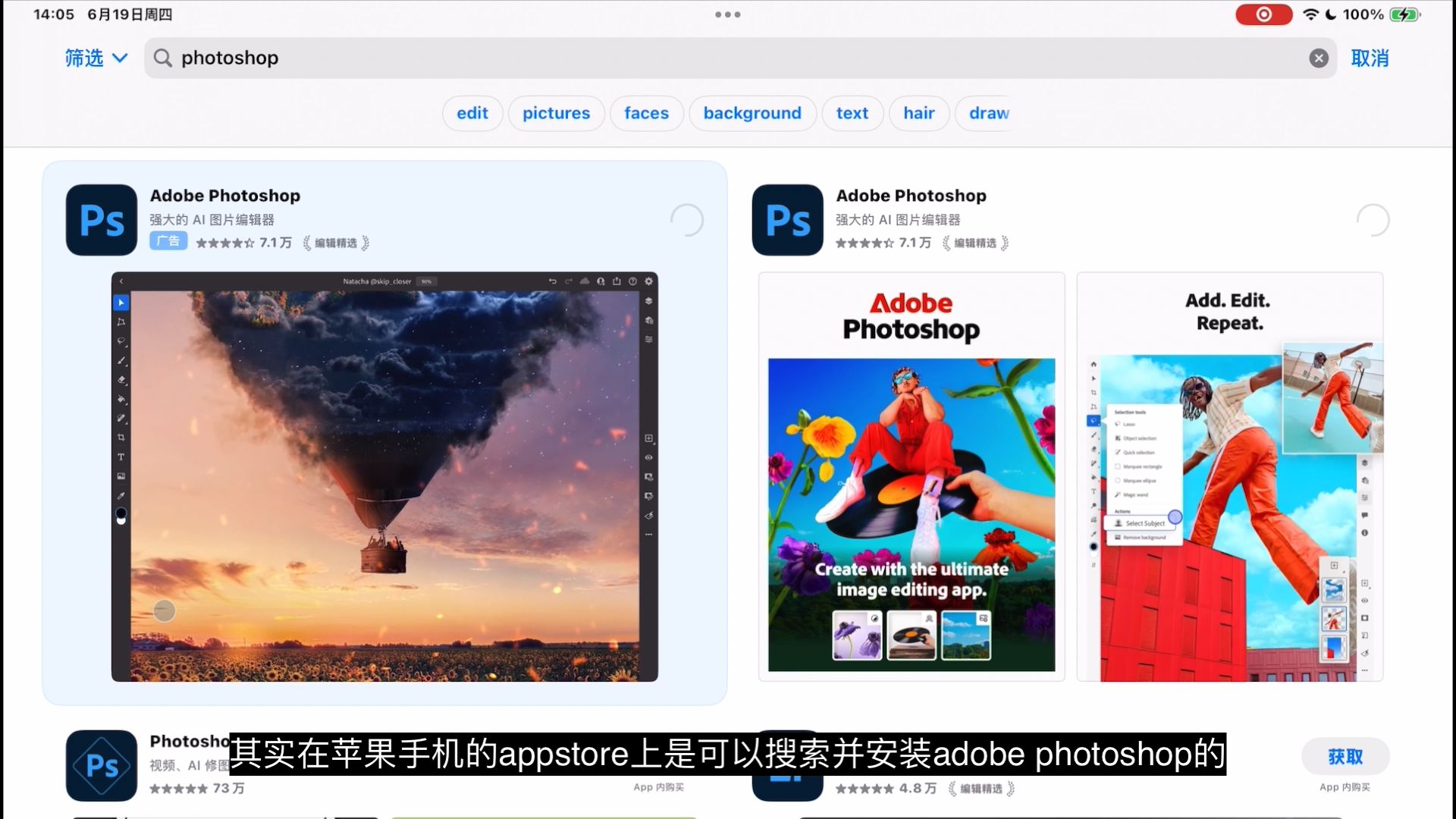Tap the 广告 ad badge
The width and height of the screenshot is (1456, 819).
coord(168,241)
